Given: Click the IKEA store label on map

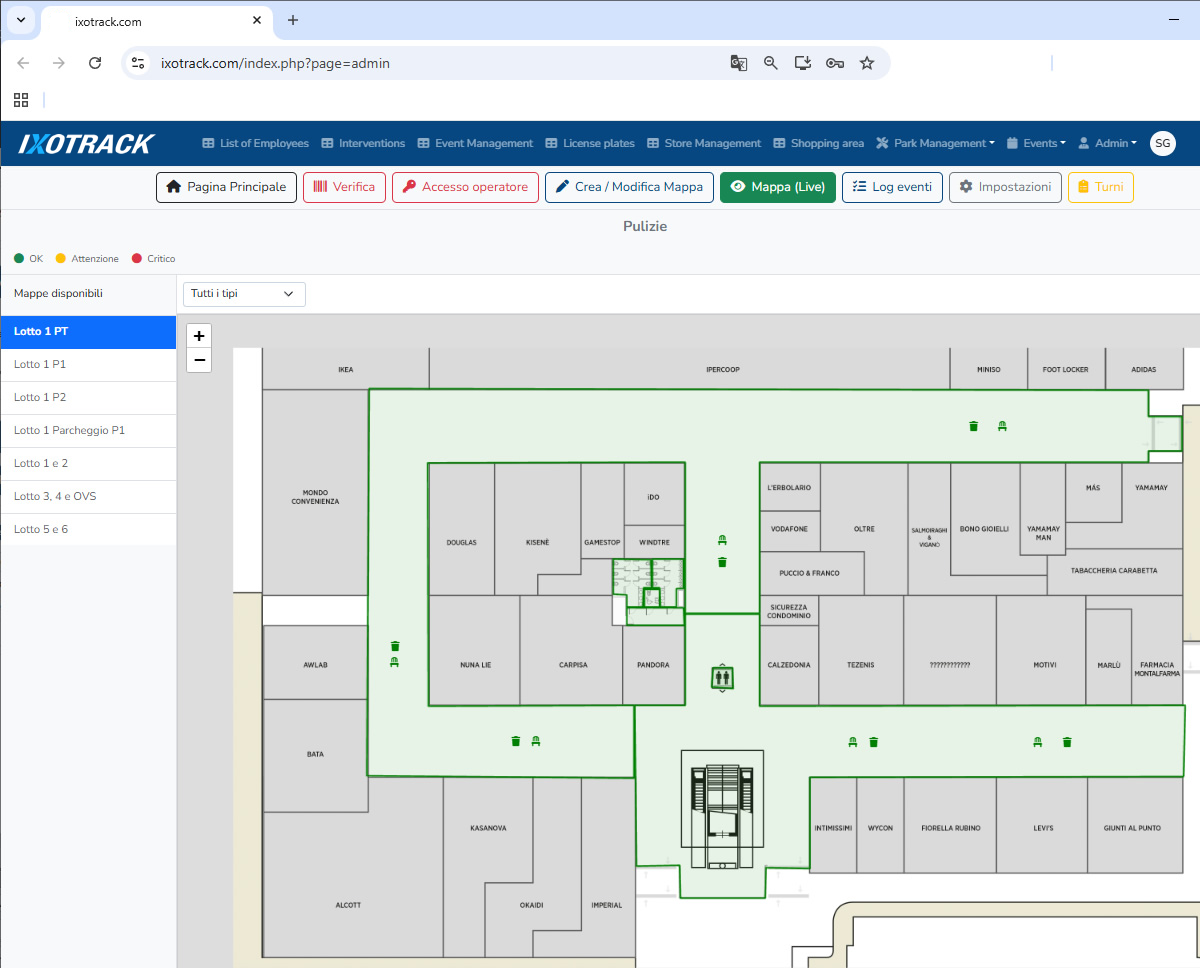Looking at the screenshot, I should (345, 370).
